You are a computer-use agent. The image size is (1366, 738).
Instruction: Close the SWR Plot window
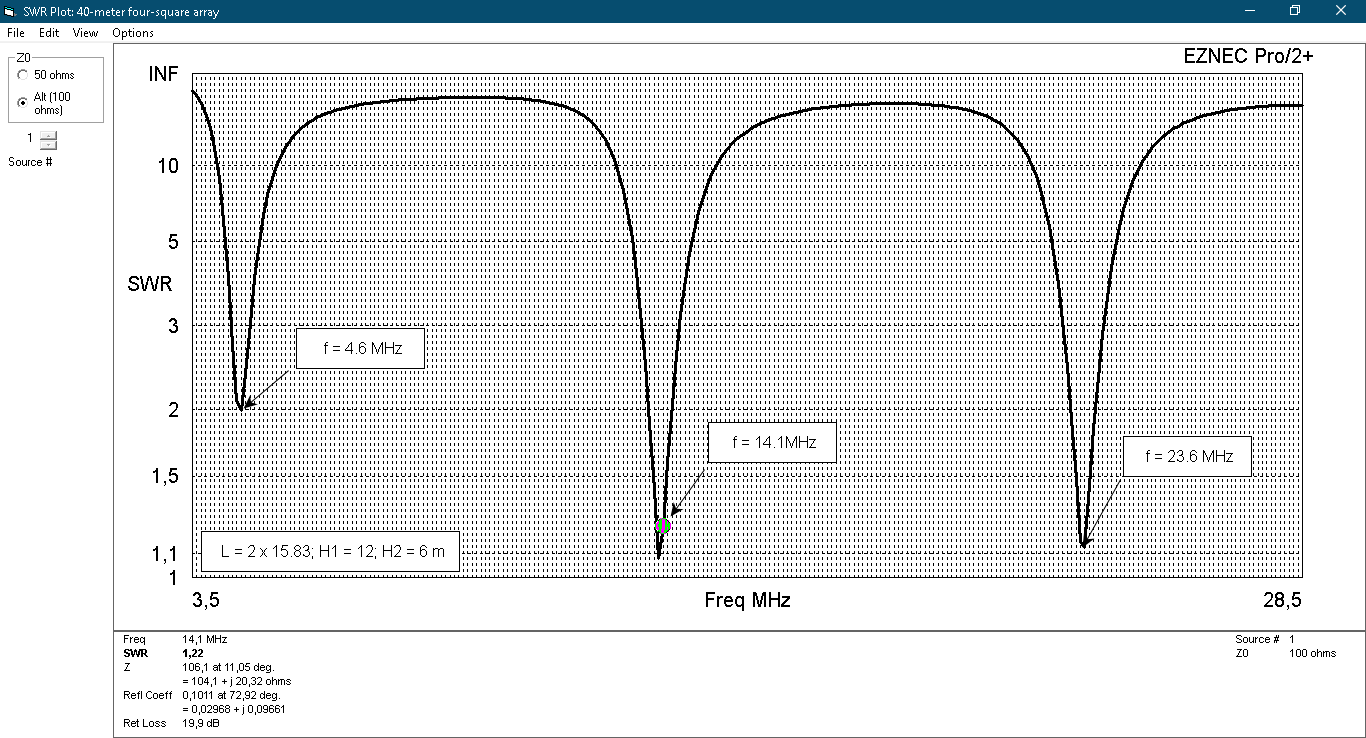tap(1341, 11)
